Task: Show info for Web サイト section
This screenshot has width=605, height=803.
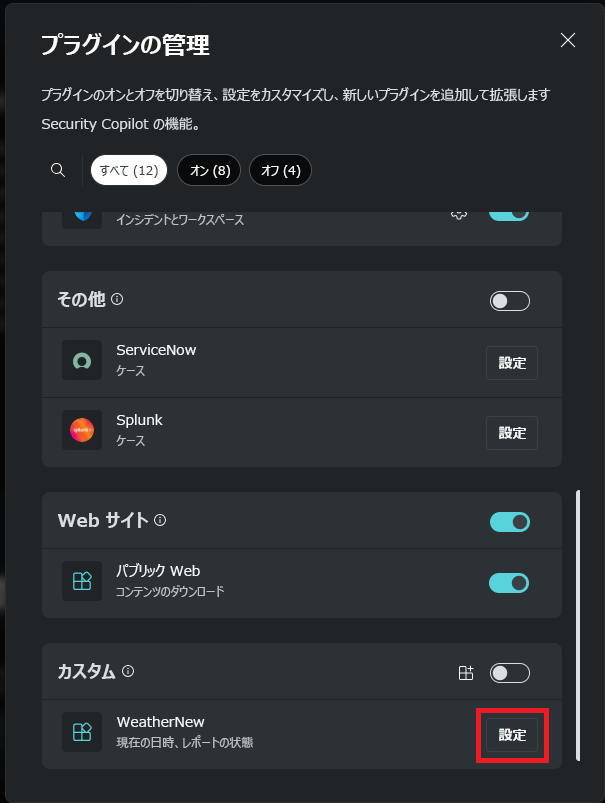Action: pos(160,520)
